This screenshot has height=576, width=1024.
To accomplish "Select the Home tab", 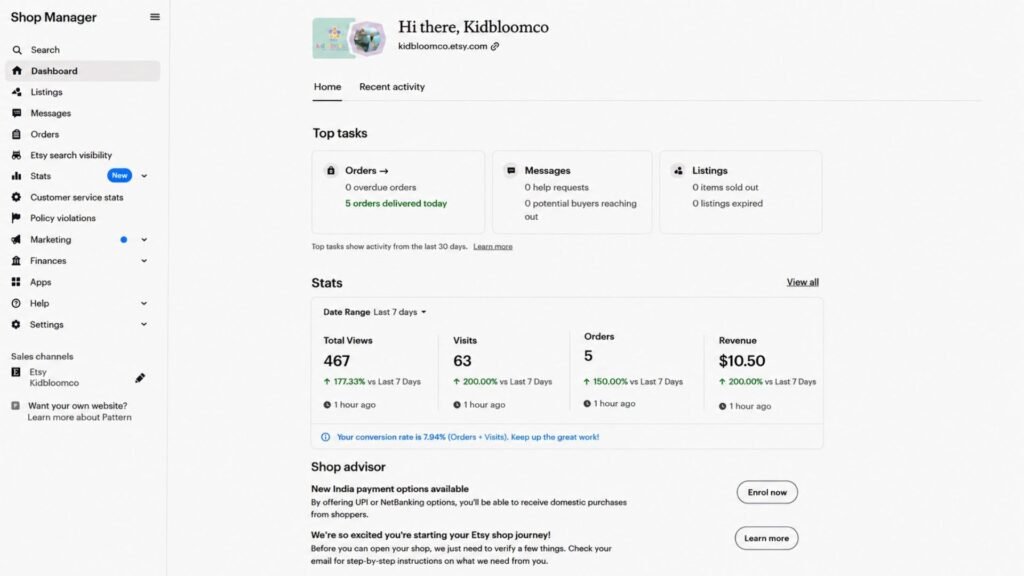I will pyautogui.click(x=327, y=87).
